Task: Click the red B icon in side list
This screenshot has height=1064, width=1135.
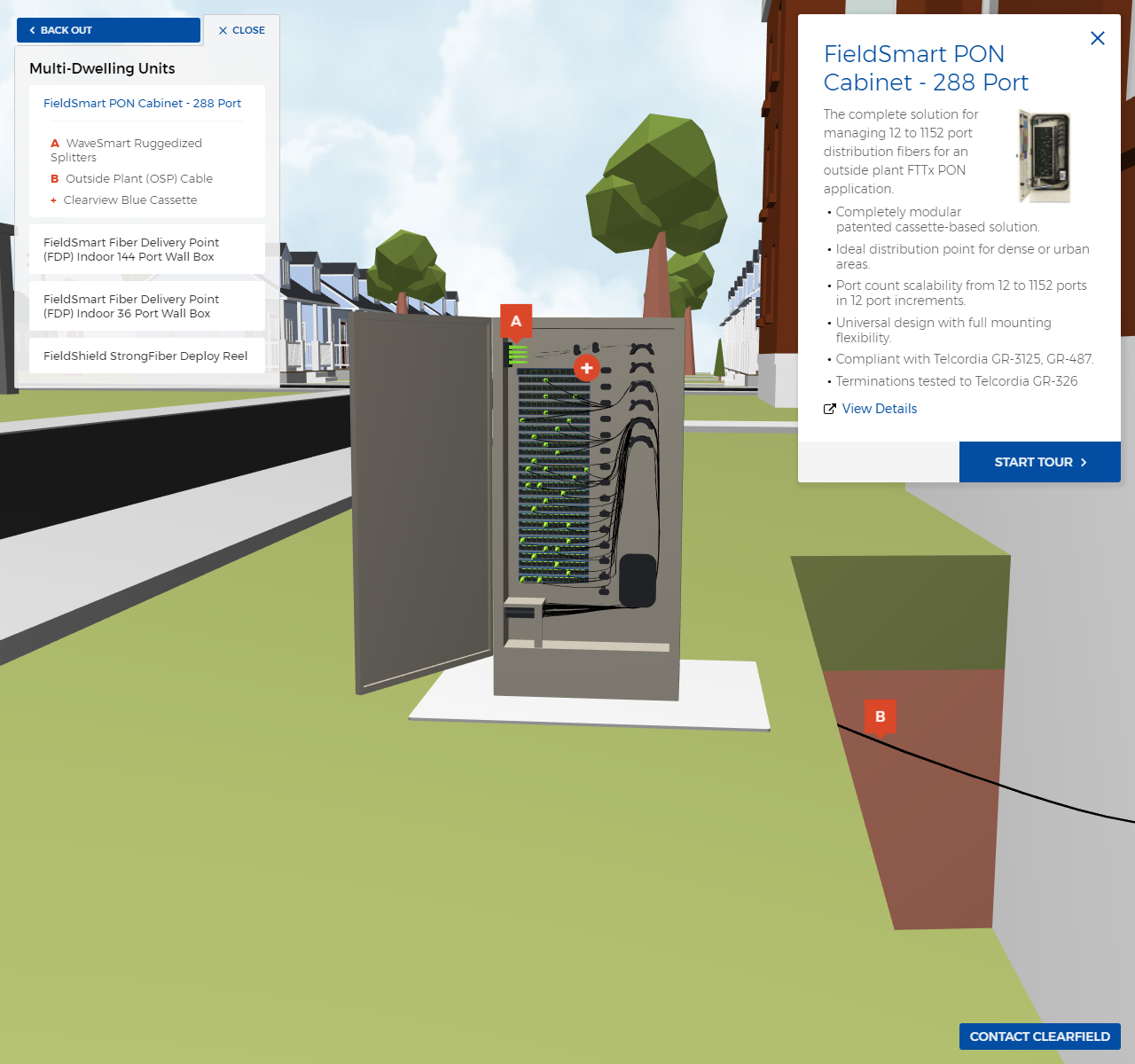Action: tap(55, 179)
